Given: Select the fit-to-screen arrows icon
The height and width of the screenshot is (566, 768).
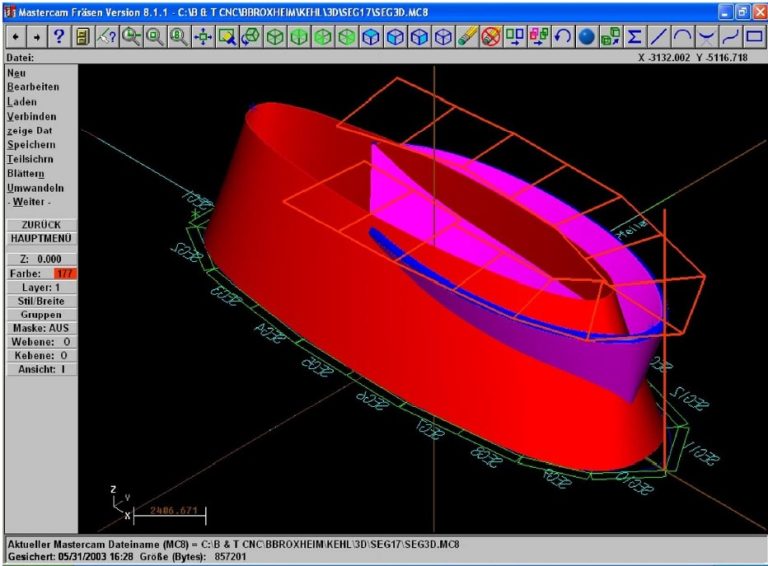Looking at the screenshot, I should pos(203,36).
